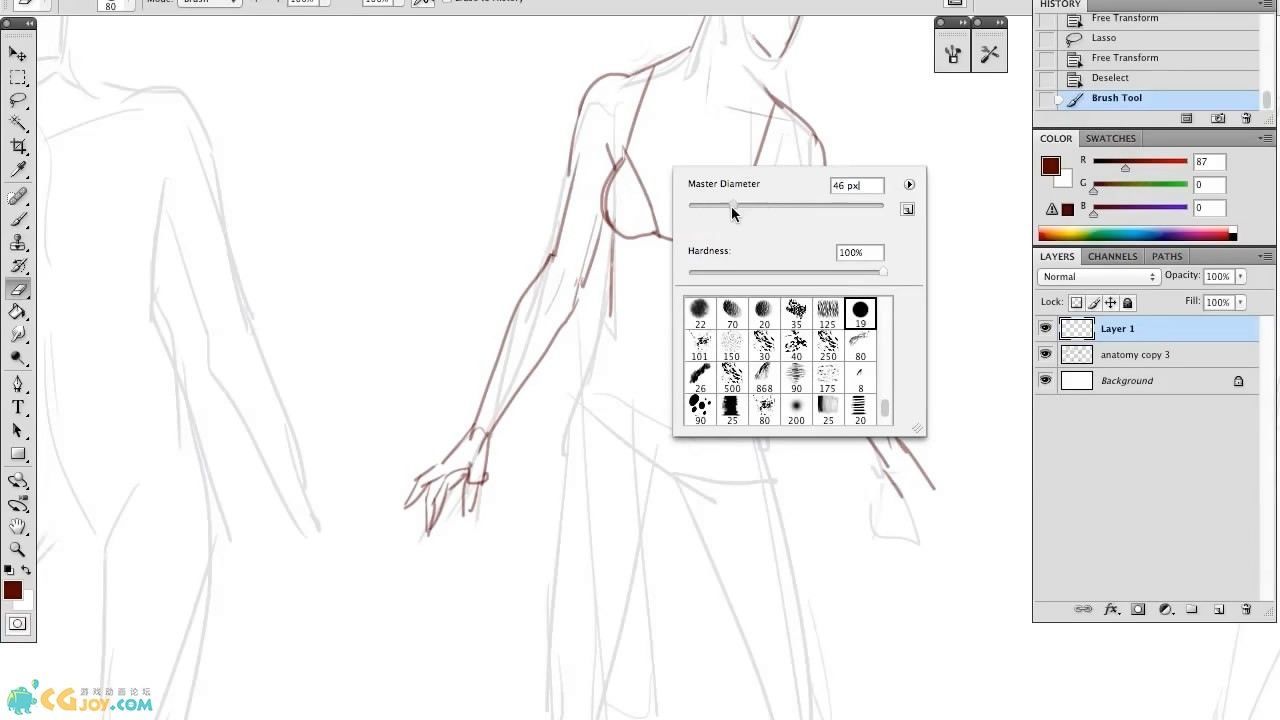Open the History panel options menu
This screenshot has height=720, width=1280.
[1267, 4]
